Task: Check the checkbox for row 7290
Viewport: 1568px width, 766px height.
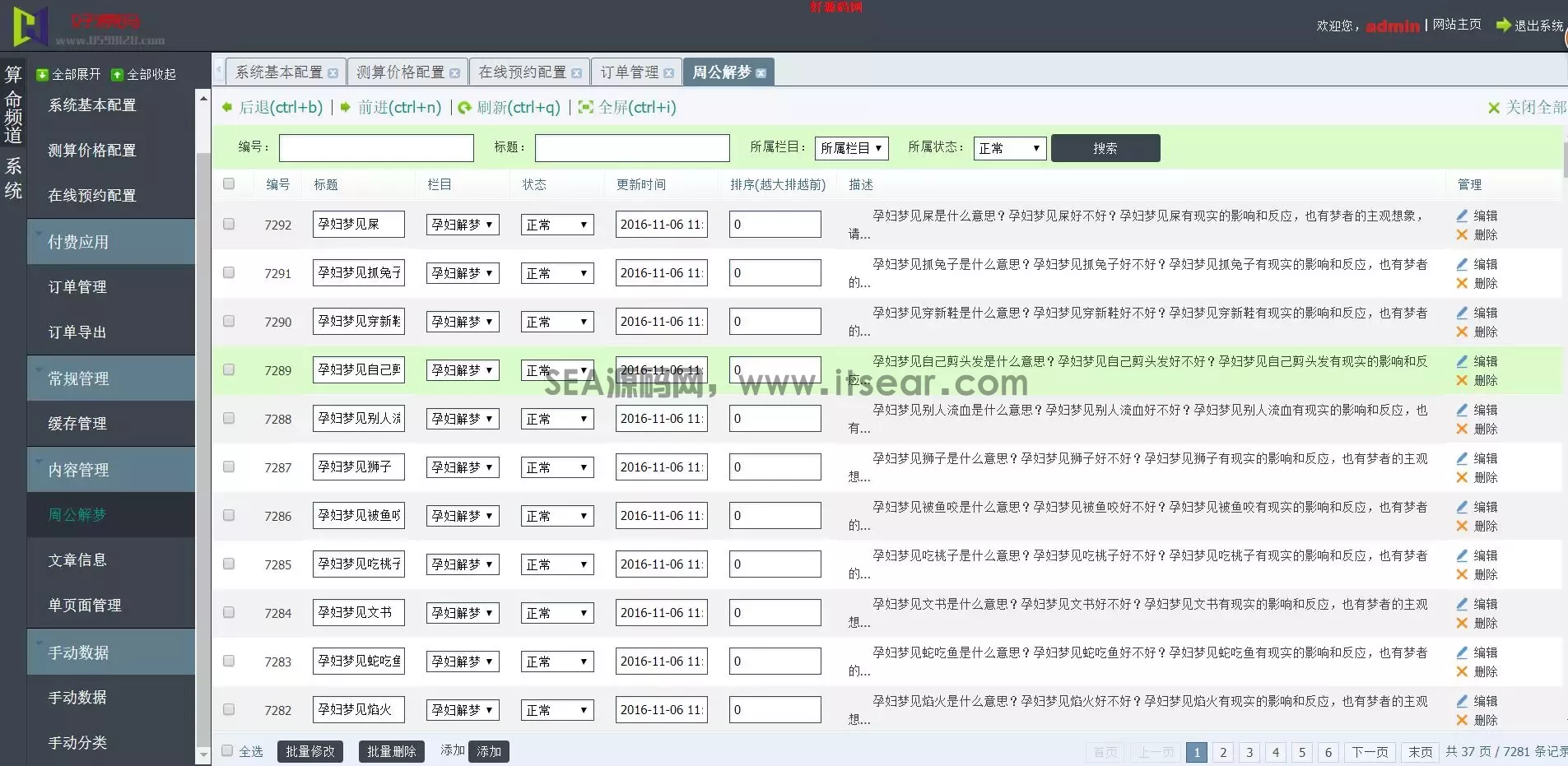Action: [229, 321]
